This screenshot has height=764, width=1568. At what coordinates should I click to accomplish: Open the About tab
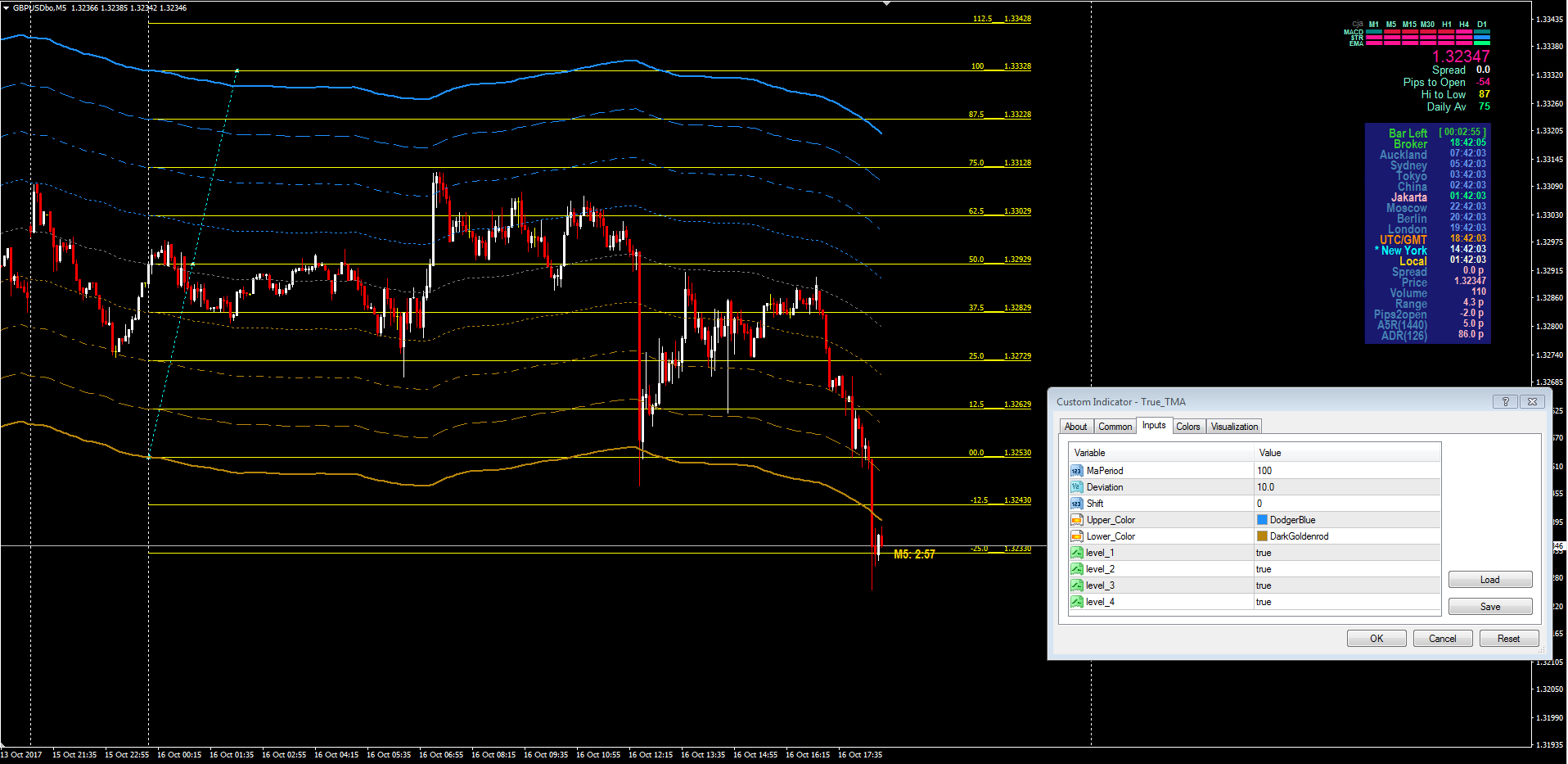point(1076,427)
